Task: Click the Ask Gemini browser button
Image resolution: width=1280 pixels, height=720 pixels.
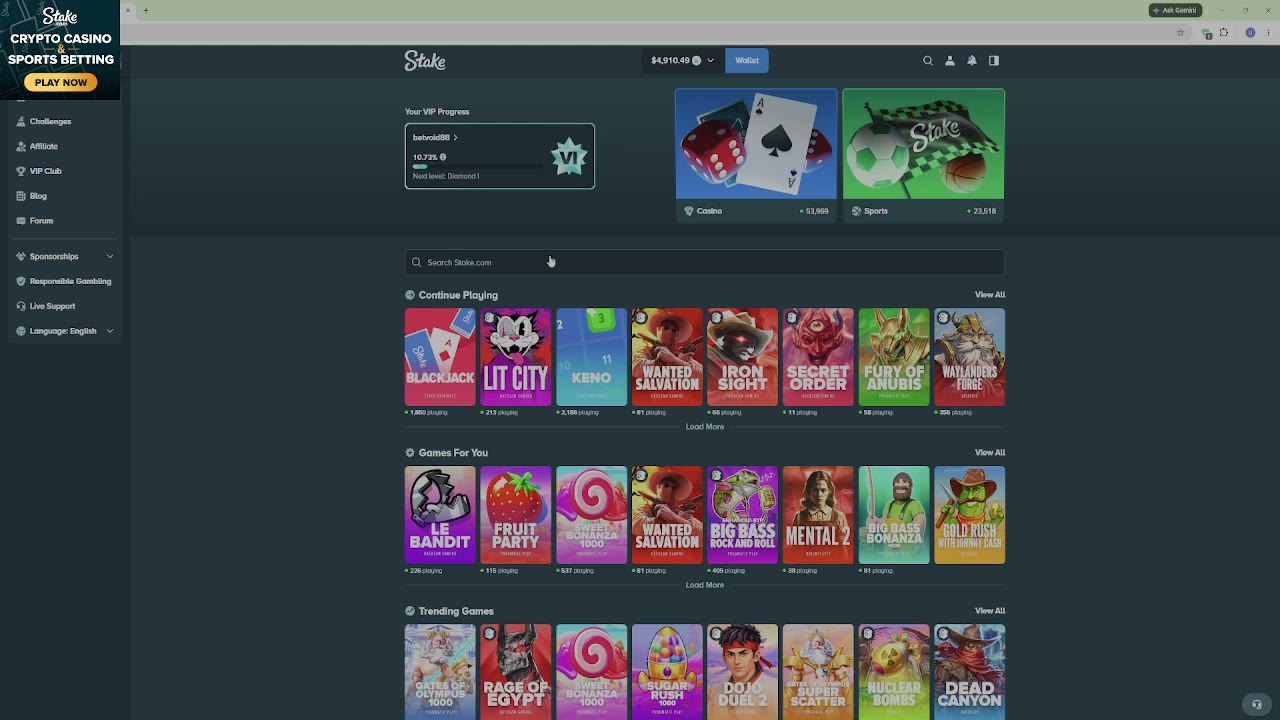Action: tap(1174, 10)
